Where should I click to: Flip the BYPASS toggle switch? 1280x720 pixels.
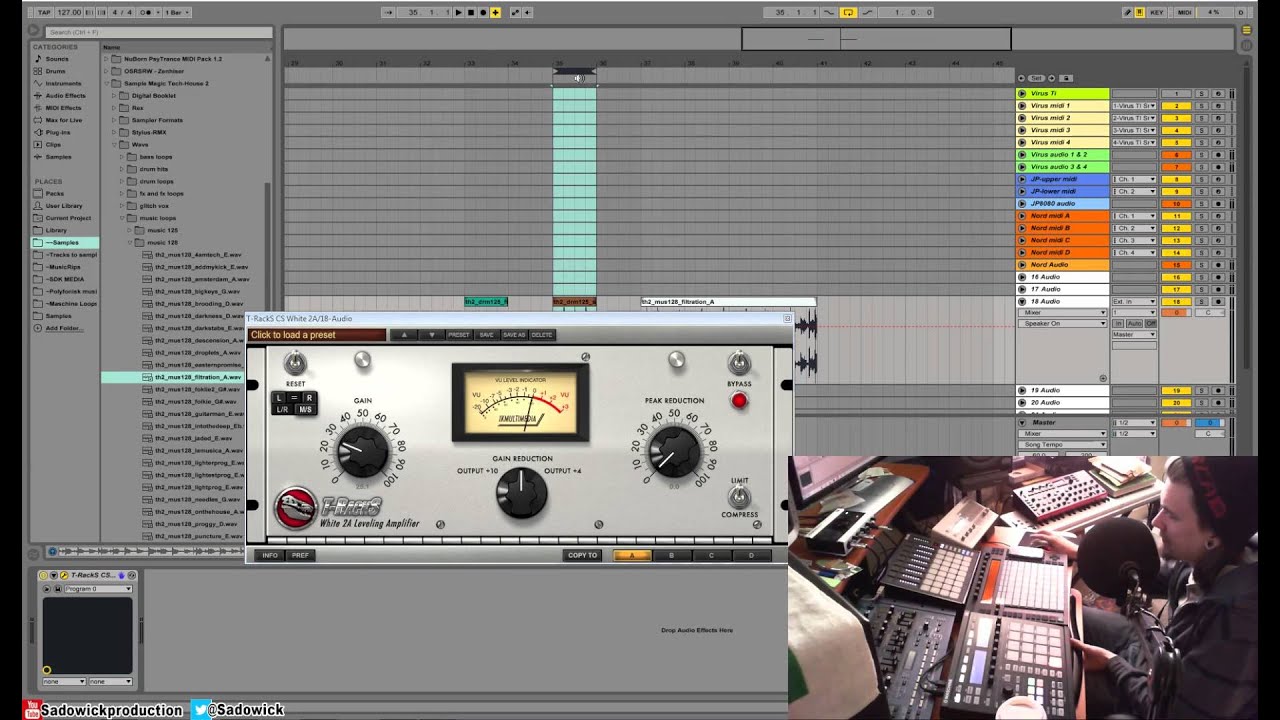pos(738,362)
